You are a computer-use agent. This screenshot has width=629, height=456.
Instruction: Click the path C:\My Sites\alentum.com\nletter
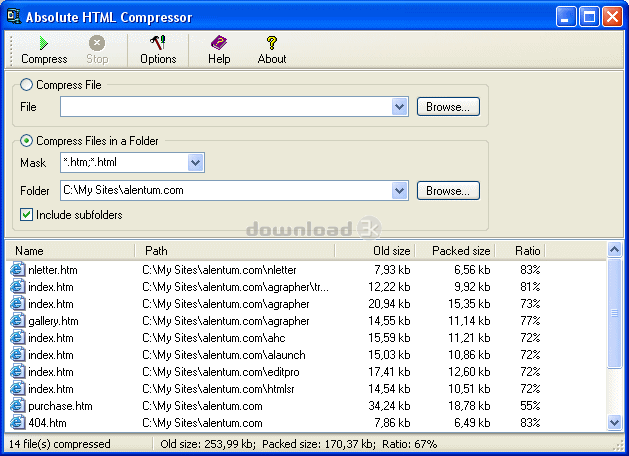[219, 270]
